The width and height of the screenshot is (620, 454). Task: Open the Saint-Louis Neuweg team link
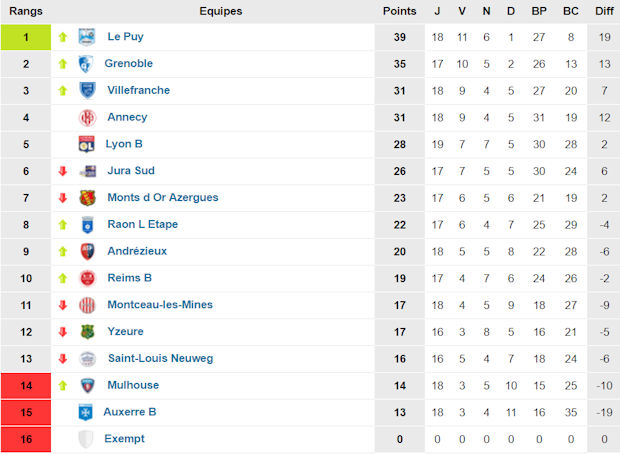[x=160, y=358]
